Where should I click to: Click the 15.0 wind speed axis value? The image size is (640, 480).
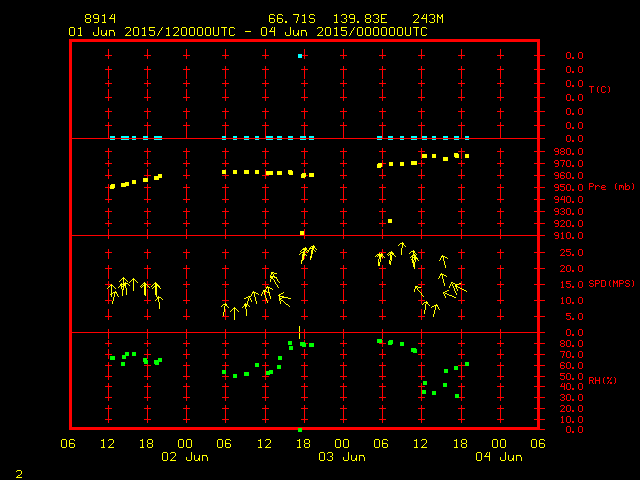571,284
